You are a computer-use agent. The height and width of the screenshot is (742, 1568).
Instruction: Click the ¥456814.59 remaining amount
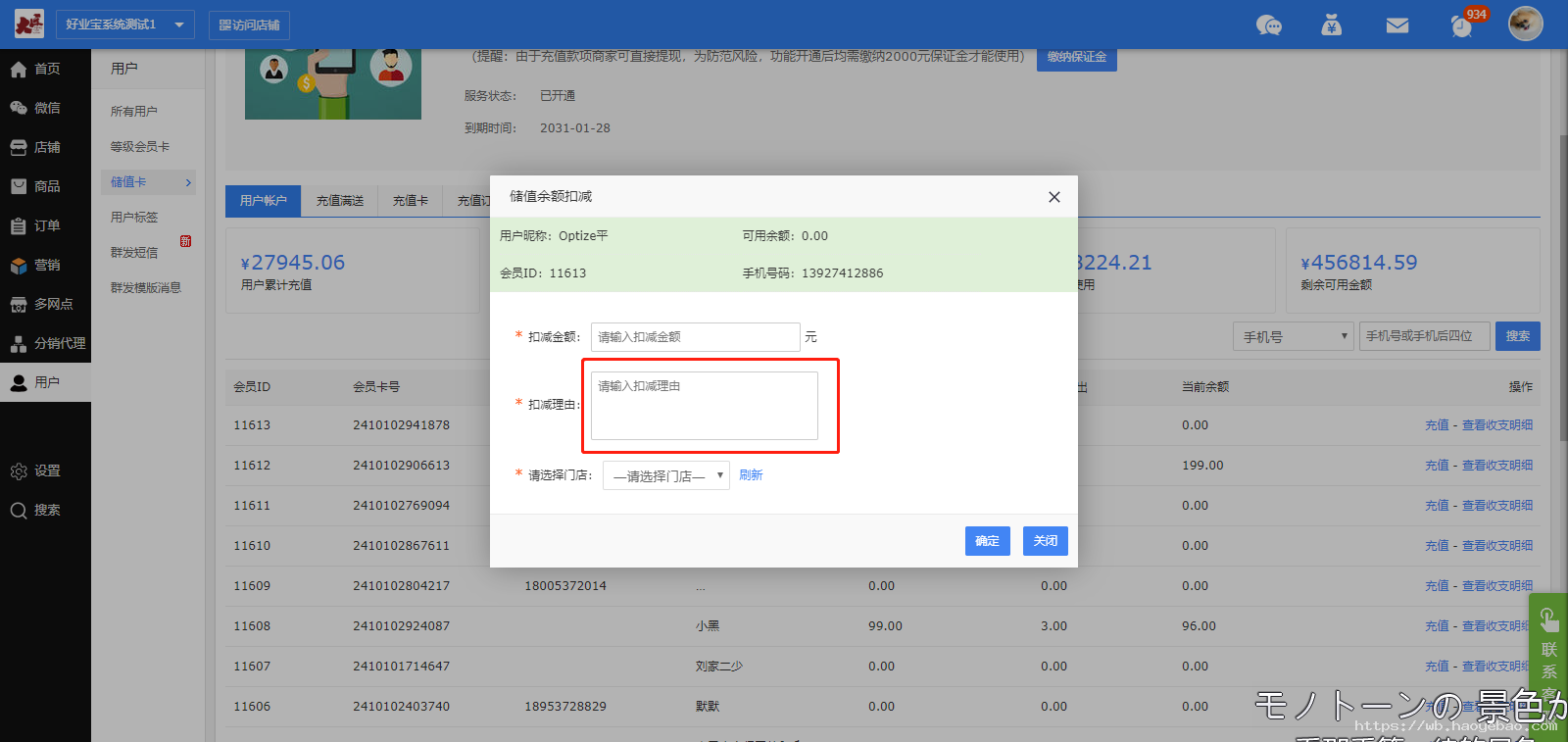point(1359,263)
